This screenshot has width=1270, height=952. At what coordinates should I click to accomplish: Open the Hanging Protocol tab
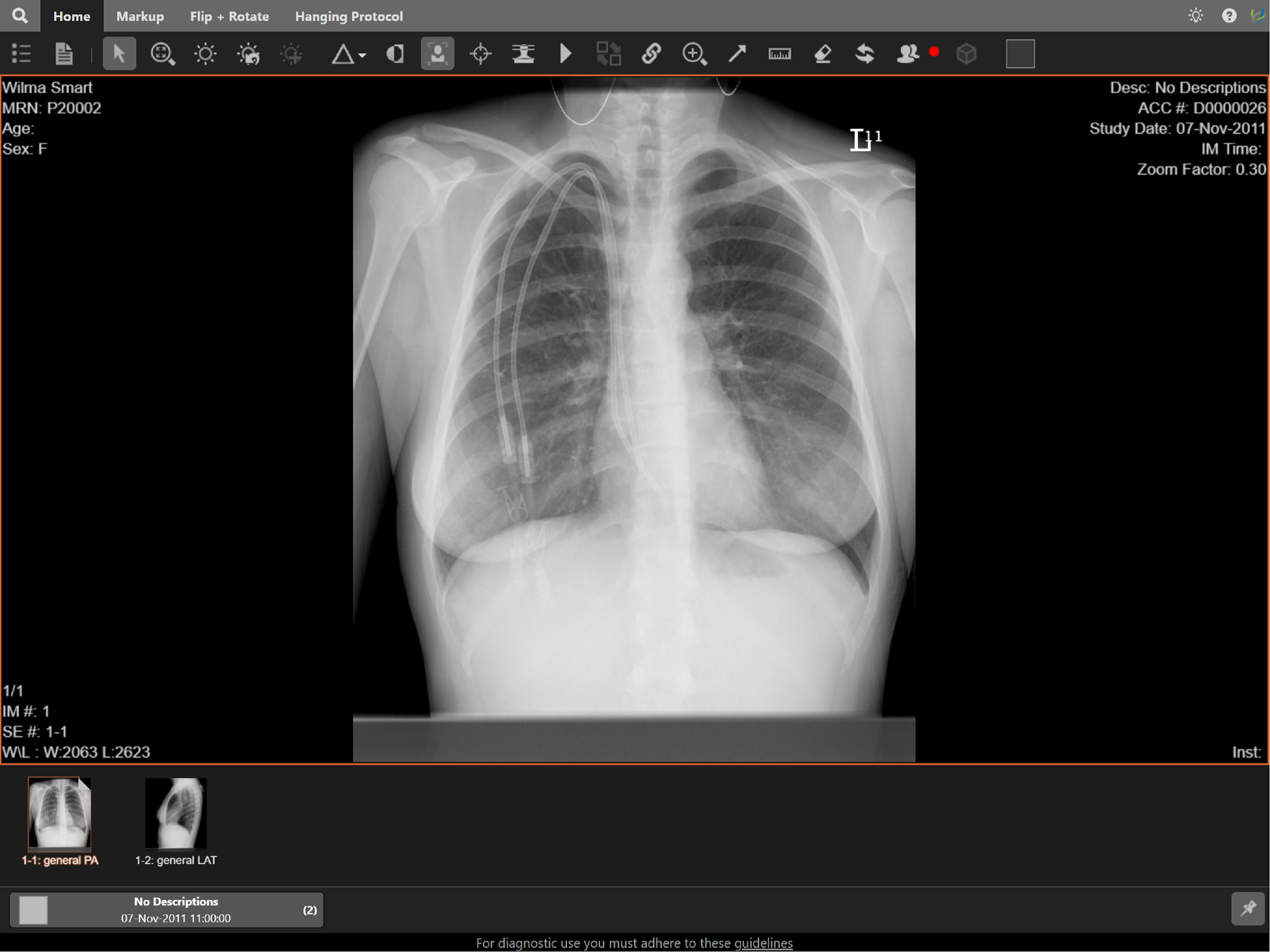349,16
